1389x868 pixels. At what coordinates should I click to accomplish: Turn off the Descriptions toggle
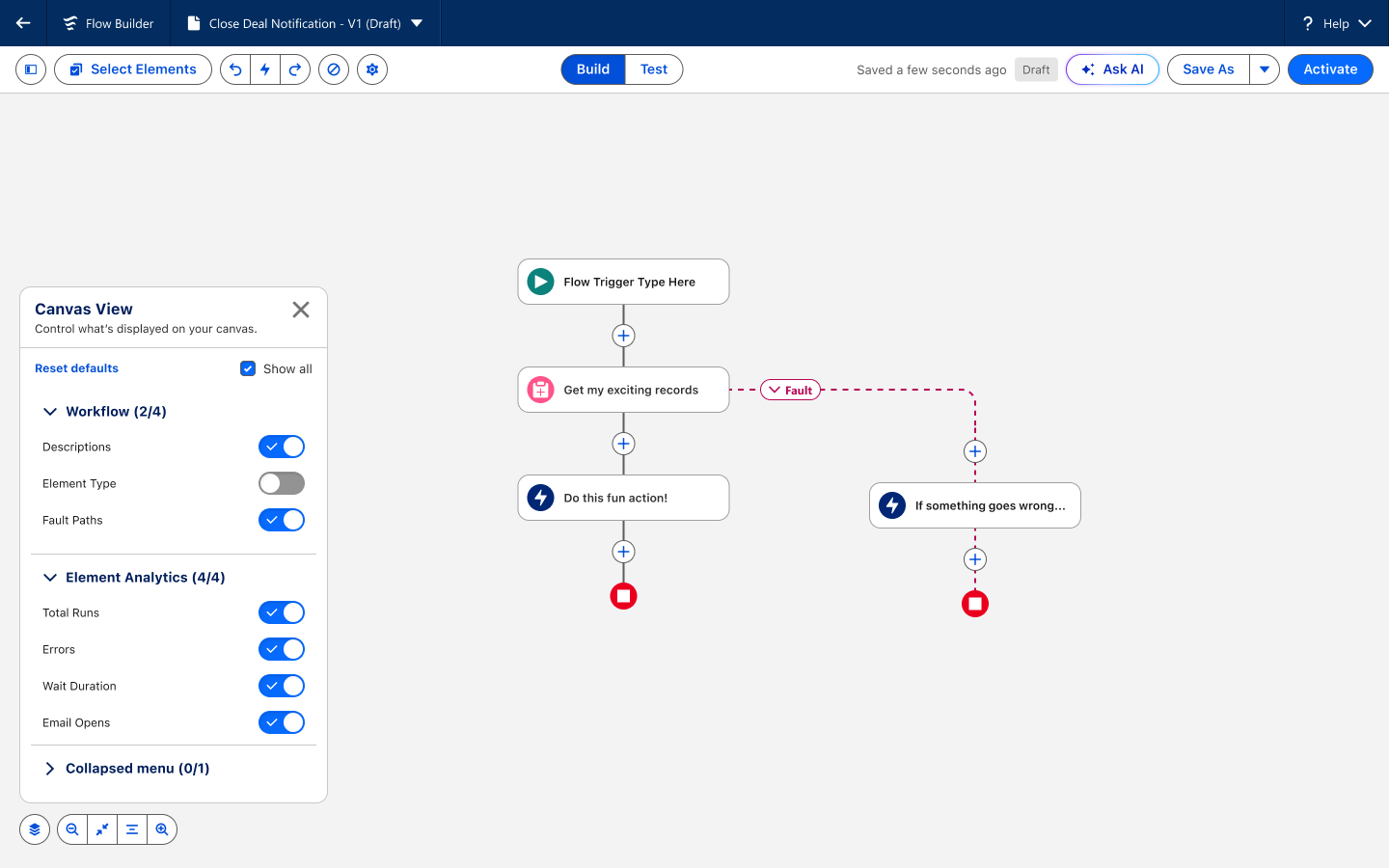[282, 447]
